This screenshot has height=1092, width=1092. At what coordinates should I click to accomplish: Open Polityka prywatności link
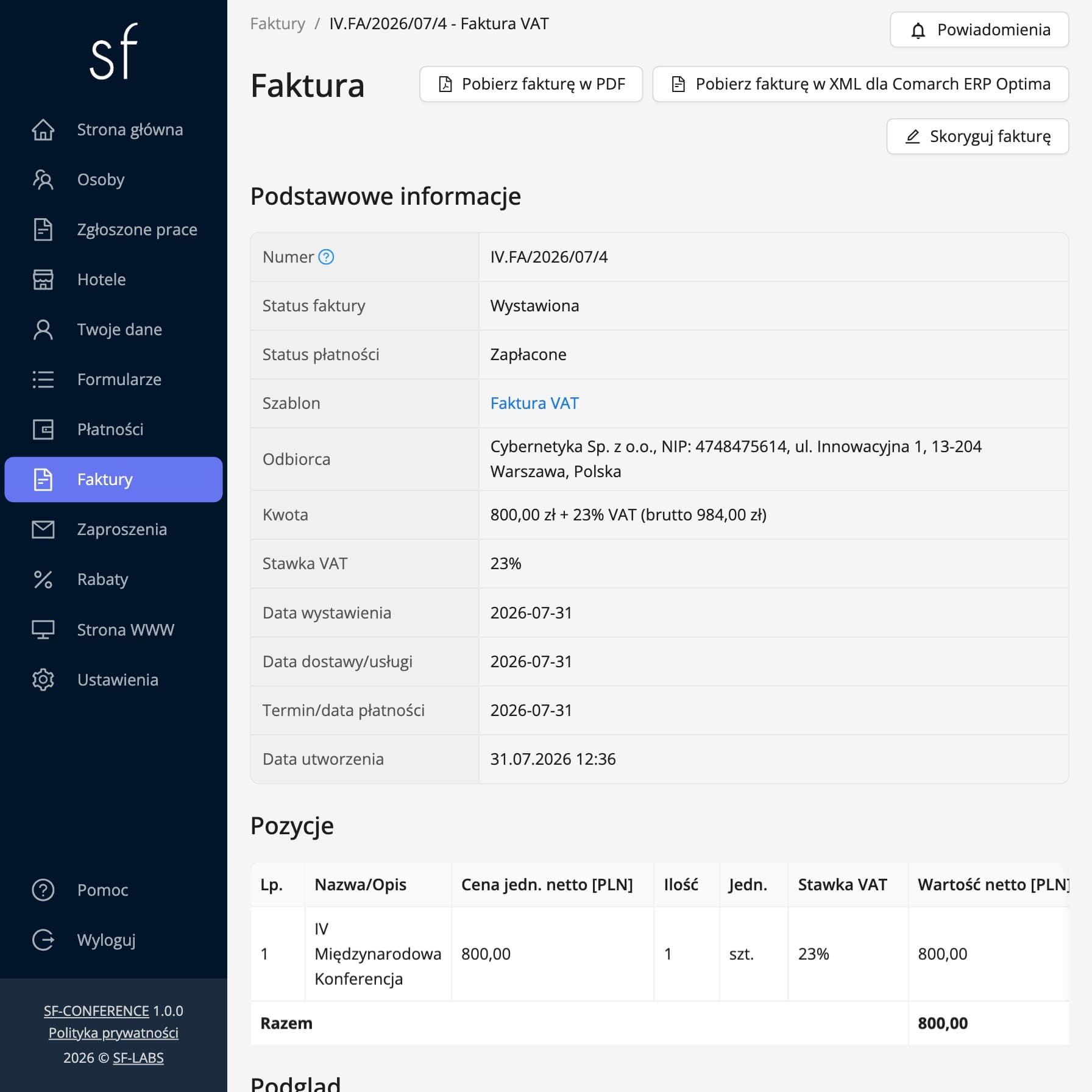(x=113, y=1033)
